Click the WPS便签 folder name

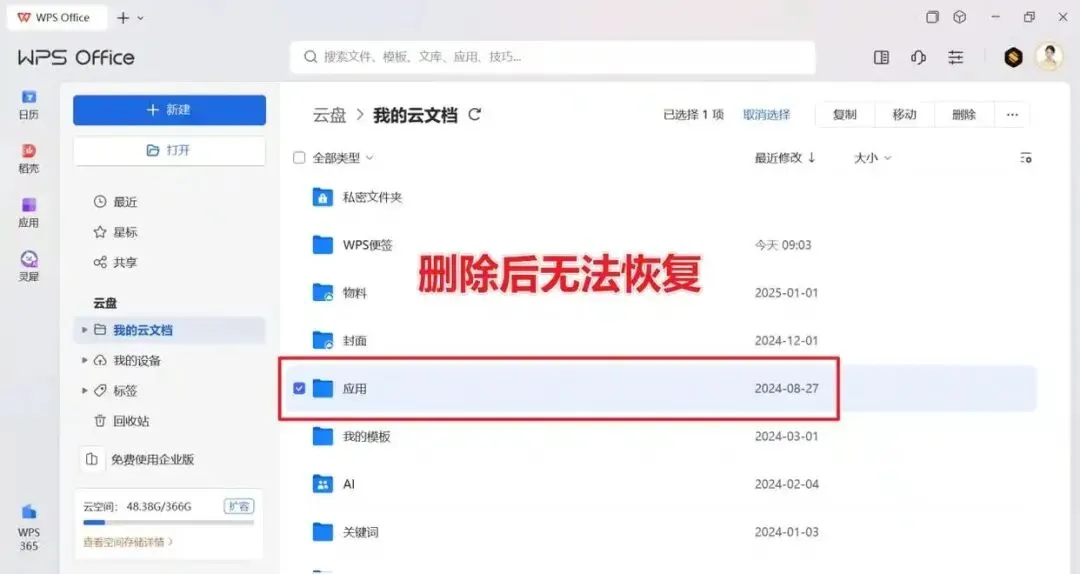(368, 245)
